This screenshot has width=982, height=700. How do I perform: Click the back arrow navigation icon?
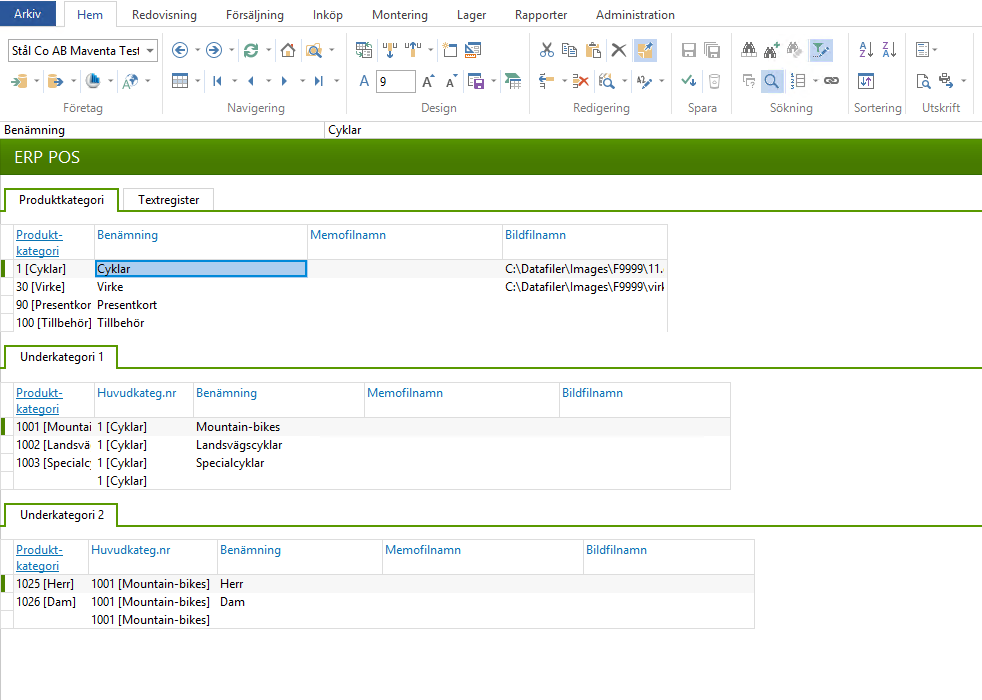[180, 50]
